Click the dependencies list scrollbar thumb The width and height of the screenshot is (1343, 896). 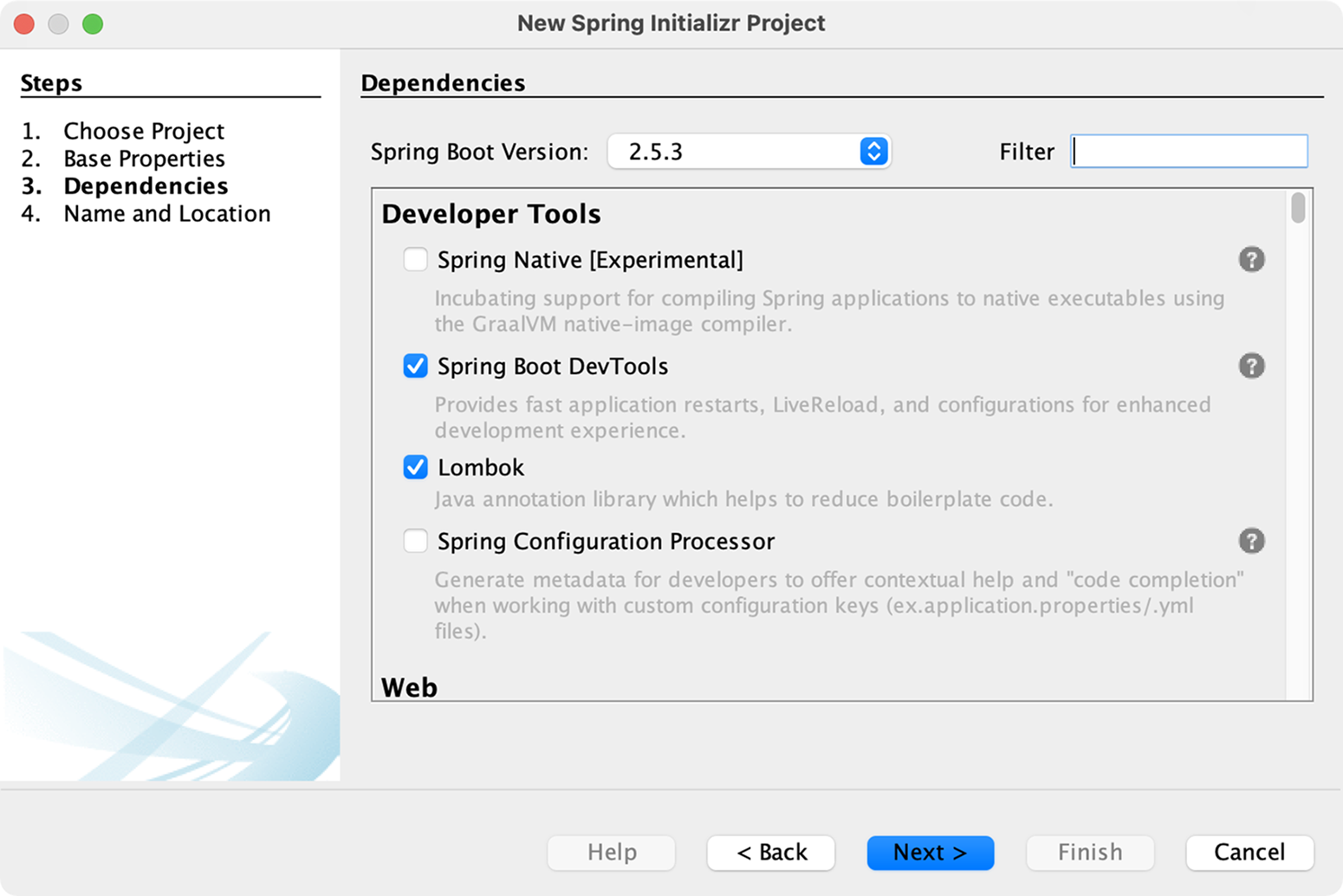point(1298,208)
